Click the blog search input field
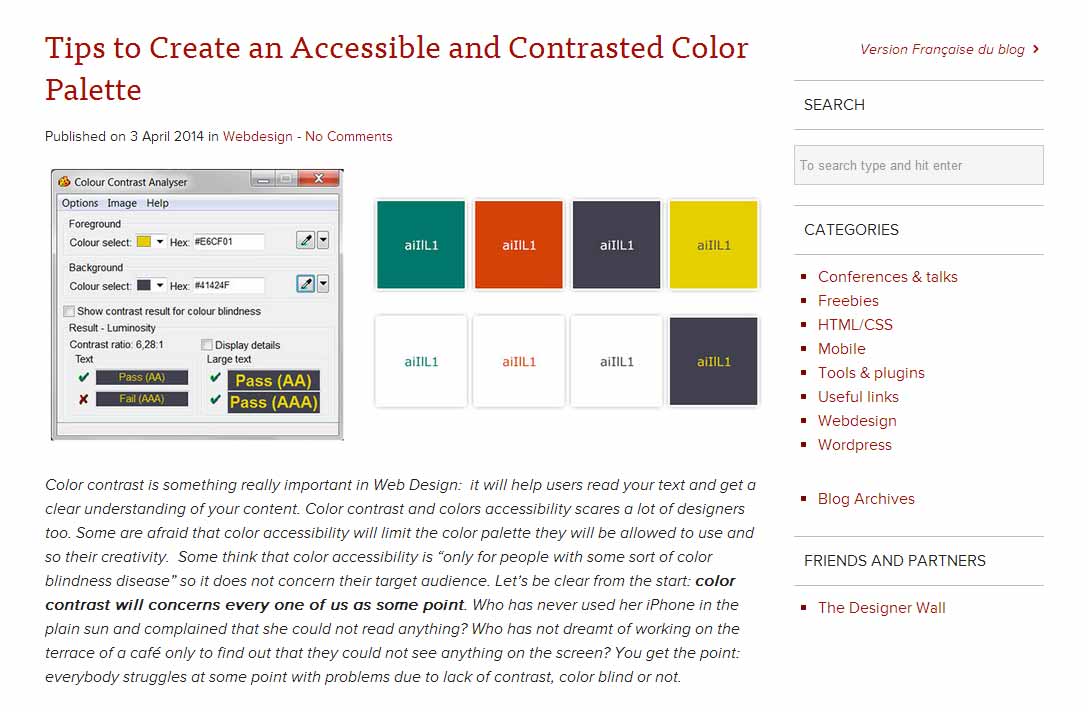The width and height of the screenshot is (1088, 712). [x=918, y=165]
